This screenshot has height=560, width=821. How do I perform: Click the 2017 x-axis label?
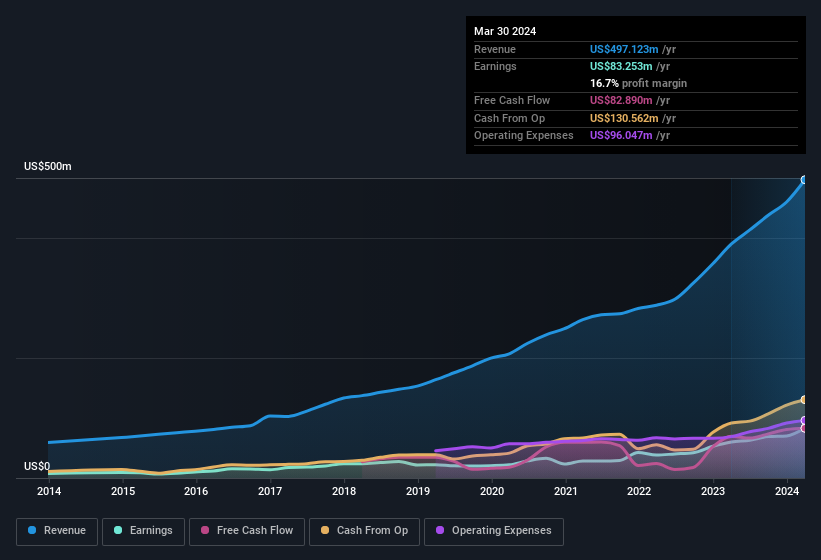[270, 491]
